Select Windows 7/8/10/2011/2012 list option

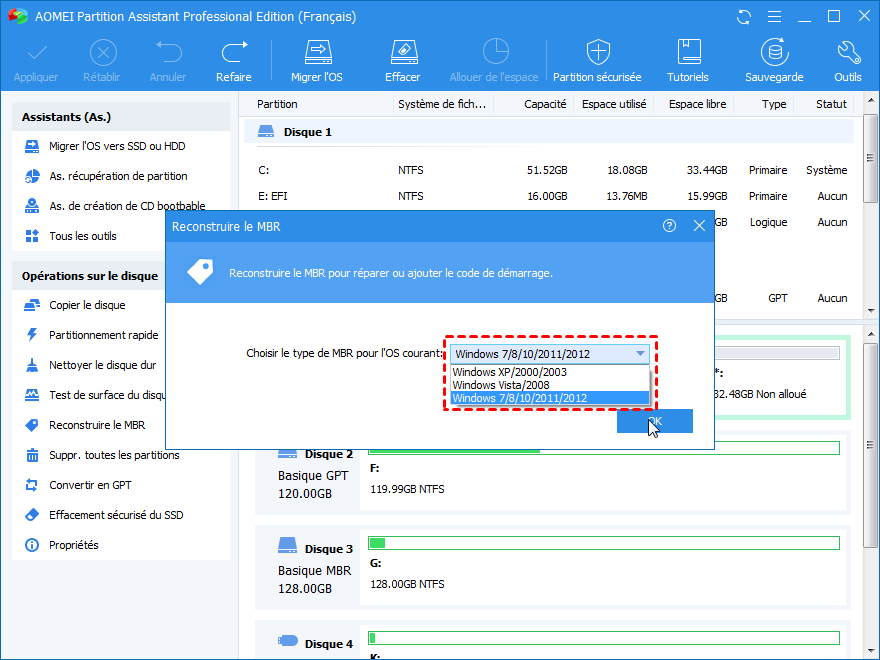pyautogui.click(x=519, y=398)
